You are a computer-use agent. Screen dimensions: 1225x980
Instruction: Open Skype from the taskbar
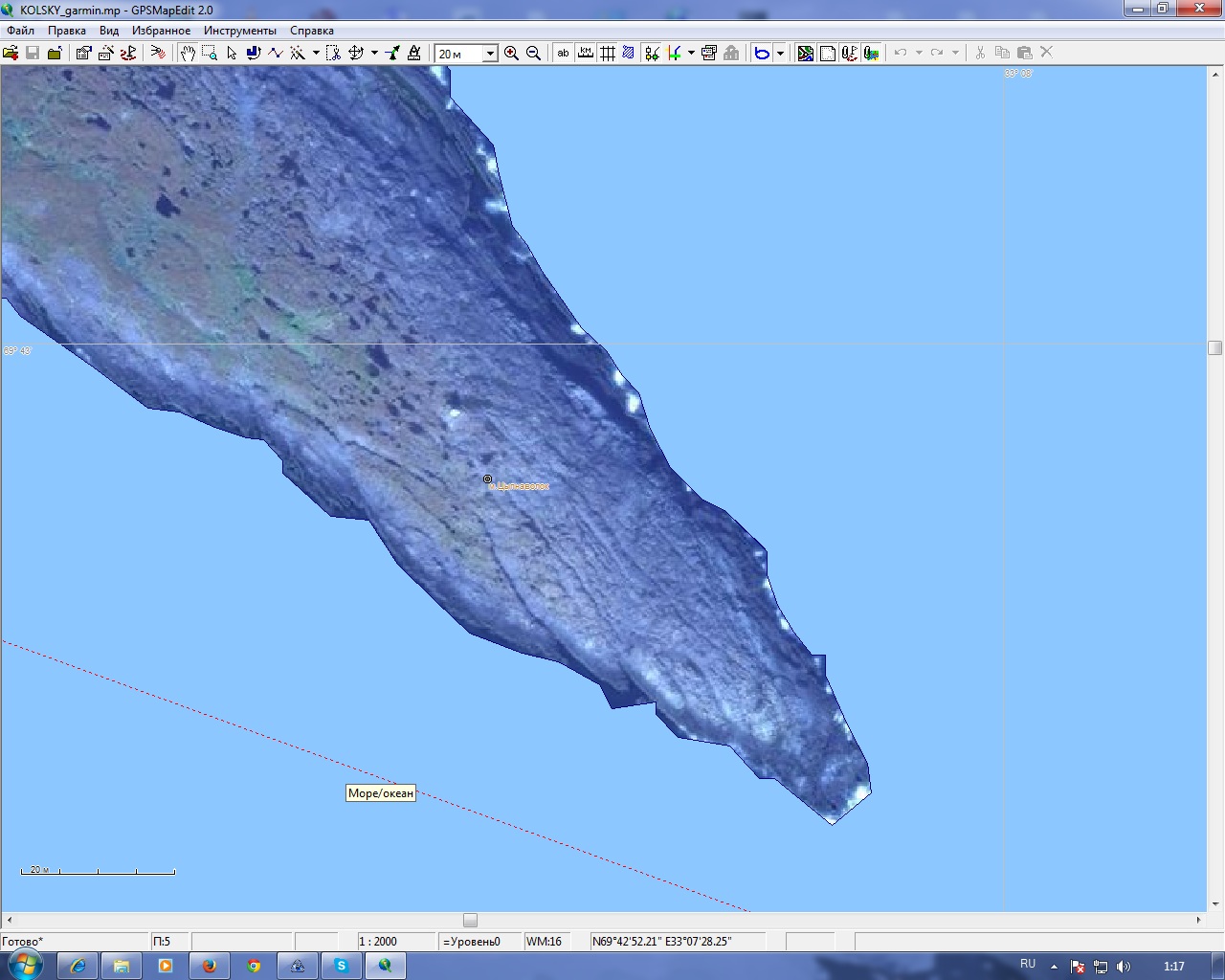pyautogui.click(x=342, y=966)
